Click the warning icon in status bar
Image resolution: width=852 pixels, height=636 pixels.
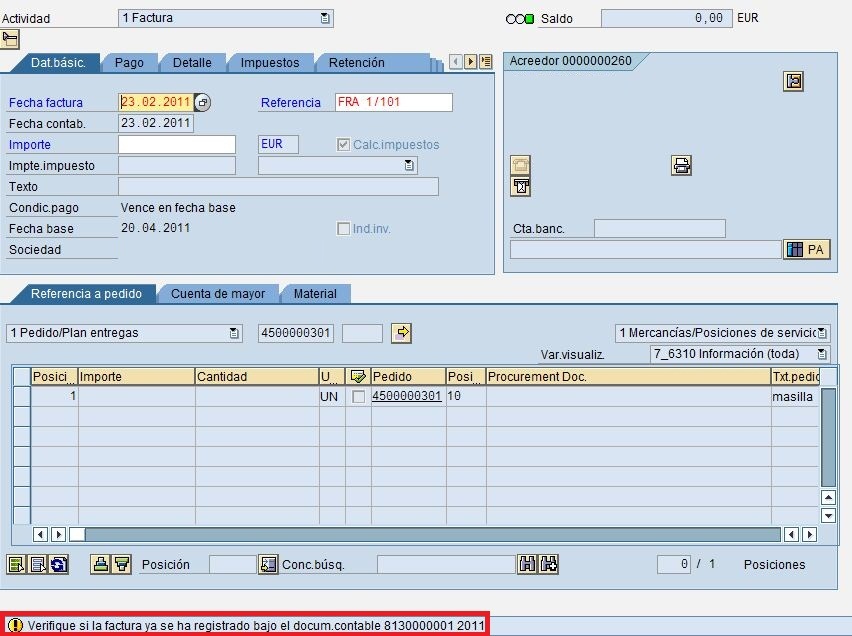point(15,625)
